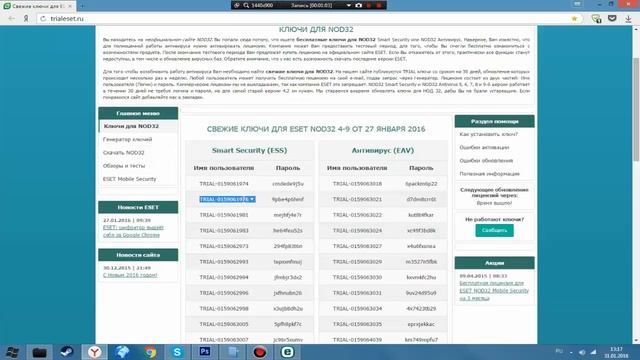Viewport: 640px width, 360px height.
Task: Click the Yandex 'Я' home button
Action: (x=26, y=18)
